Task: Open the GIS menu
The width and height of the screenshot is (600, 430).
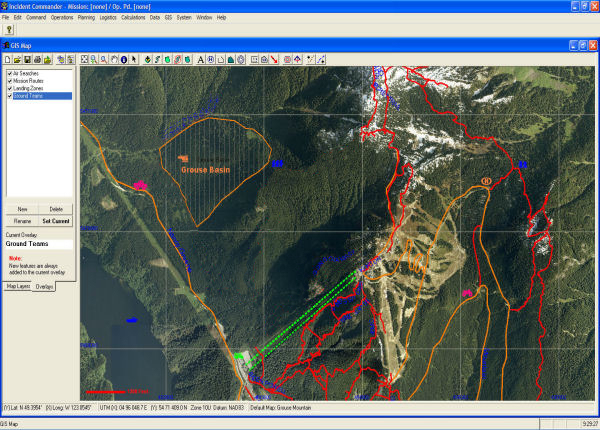Action: pyautogui.click(x=168, y=18)
